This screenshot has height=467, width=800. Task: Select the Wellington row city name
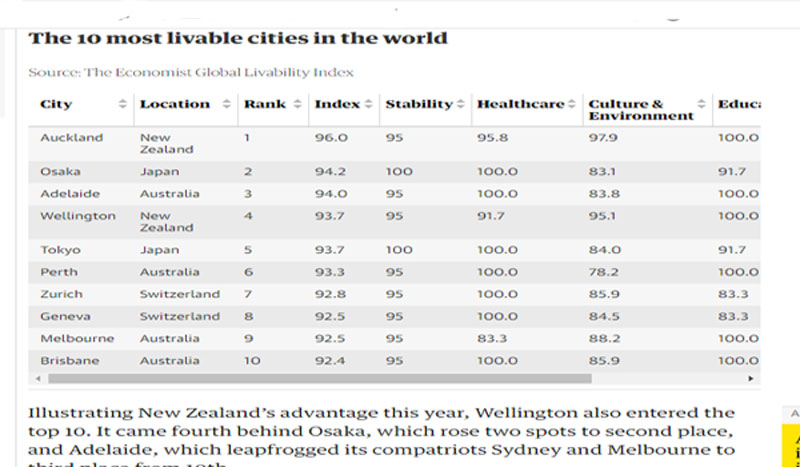[77, 216]
